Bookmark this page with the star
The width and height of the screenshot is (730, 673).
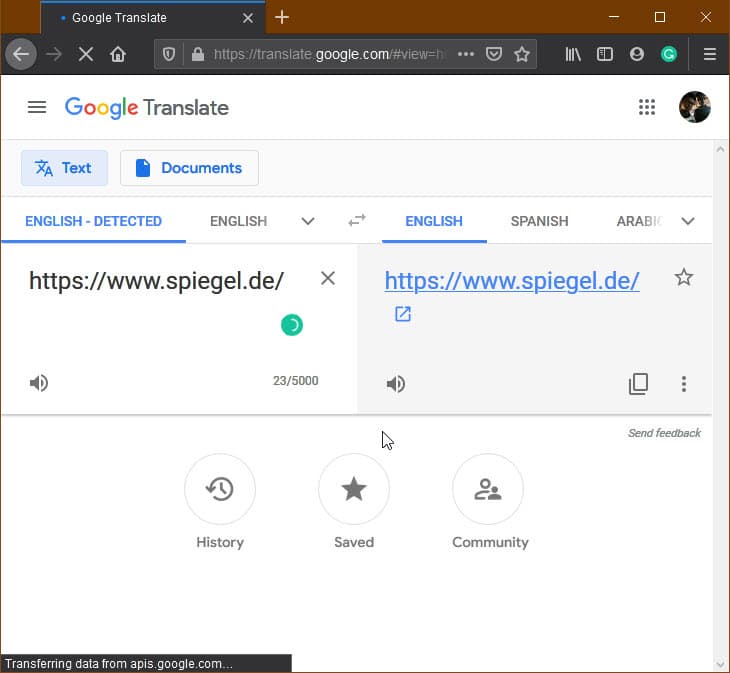[x=522, y=54]
